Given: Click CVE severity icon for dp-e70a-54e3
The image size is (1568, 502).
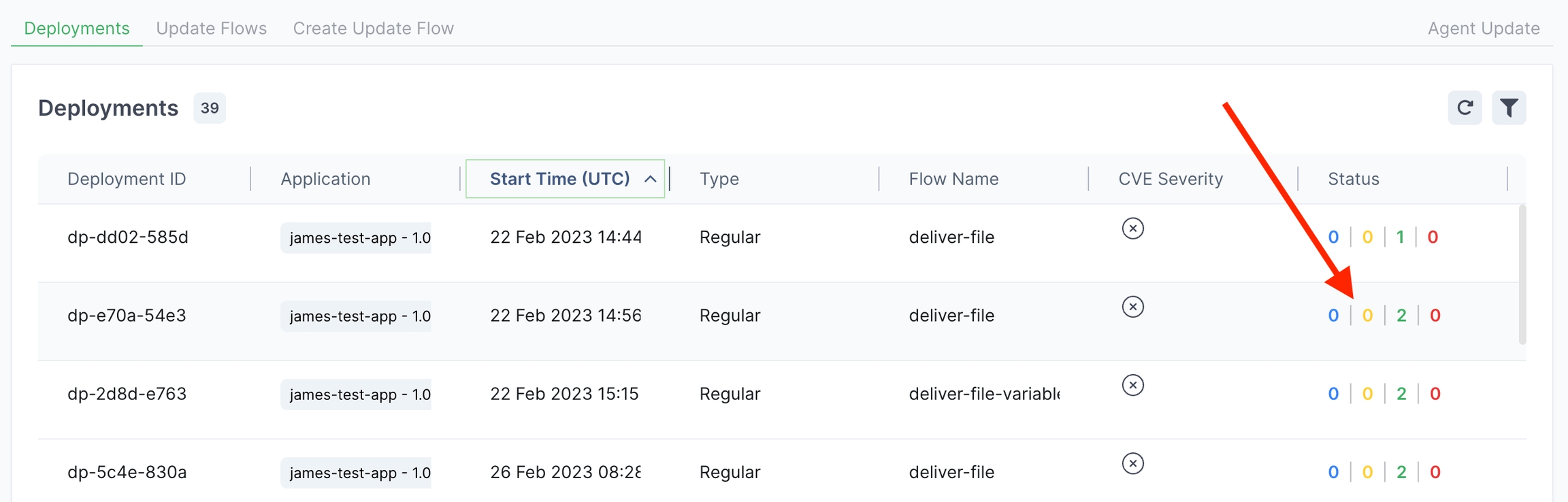Looking at the screenshot, I should tap(1132, 307).
